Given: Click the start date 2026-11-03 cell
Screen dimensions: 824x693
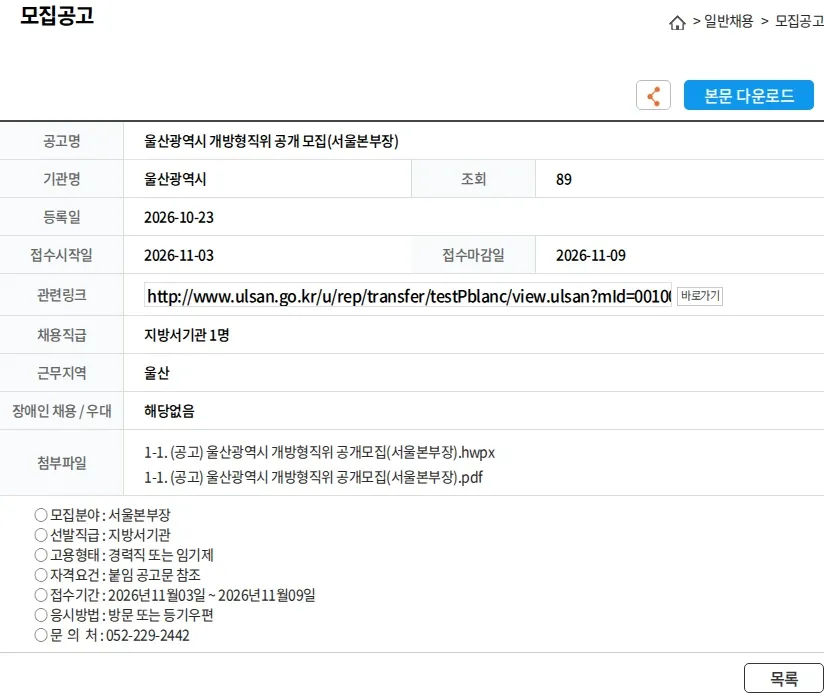Looking at the screenshot, I should [179, 255].
